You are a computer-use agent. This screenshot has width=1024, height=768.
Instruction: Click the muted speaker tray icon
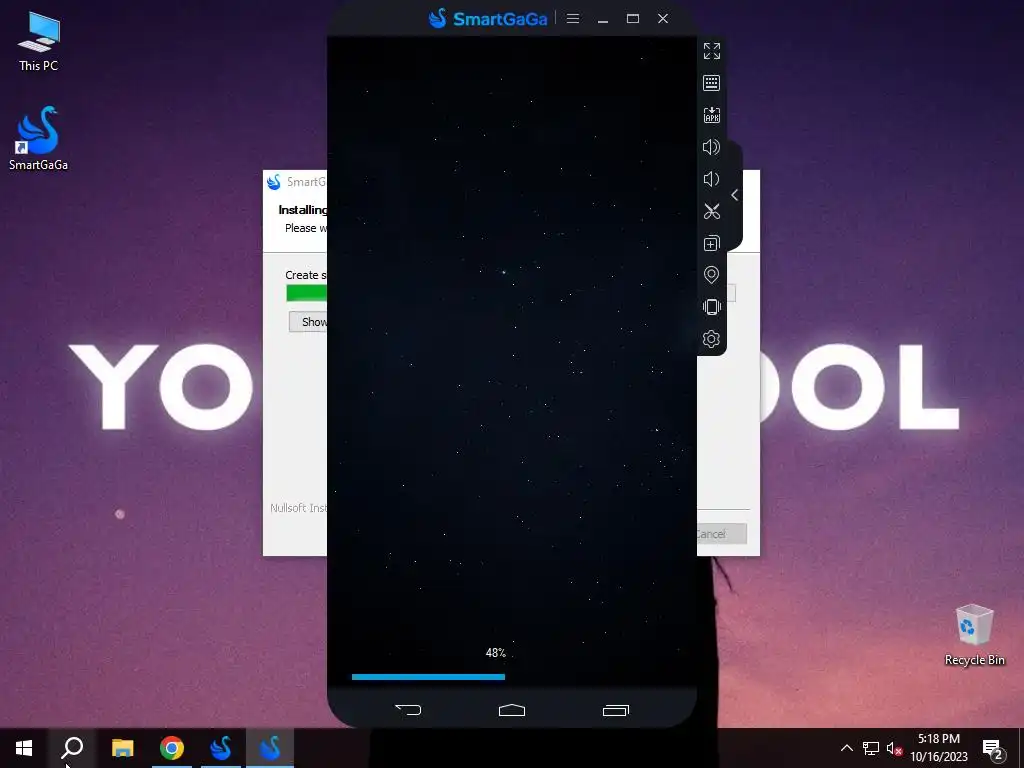pos(894,748)
